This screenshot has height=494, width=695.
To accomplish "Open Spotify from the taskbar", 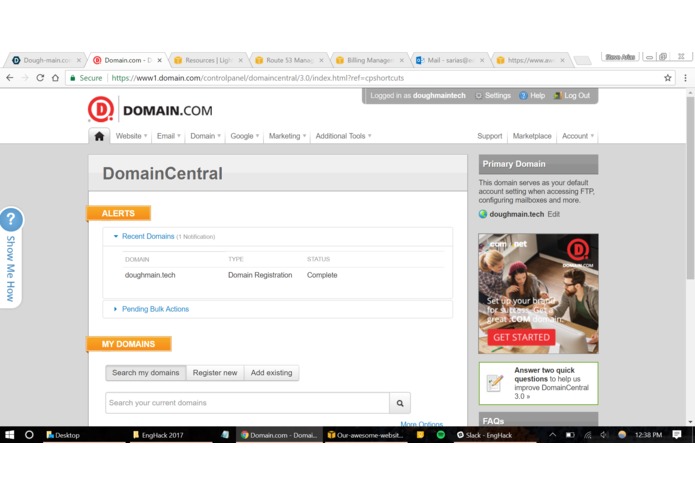I will [x=441, y=435].
